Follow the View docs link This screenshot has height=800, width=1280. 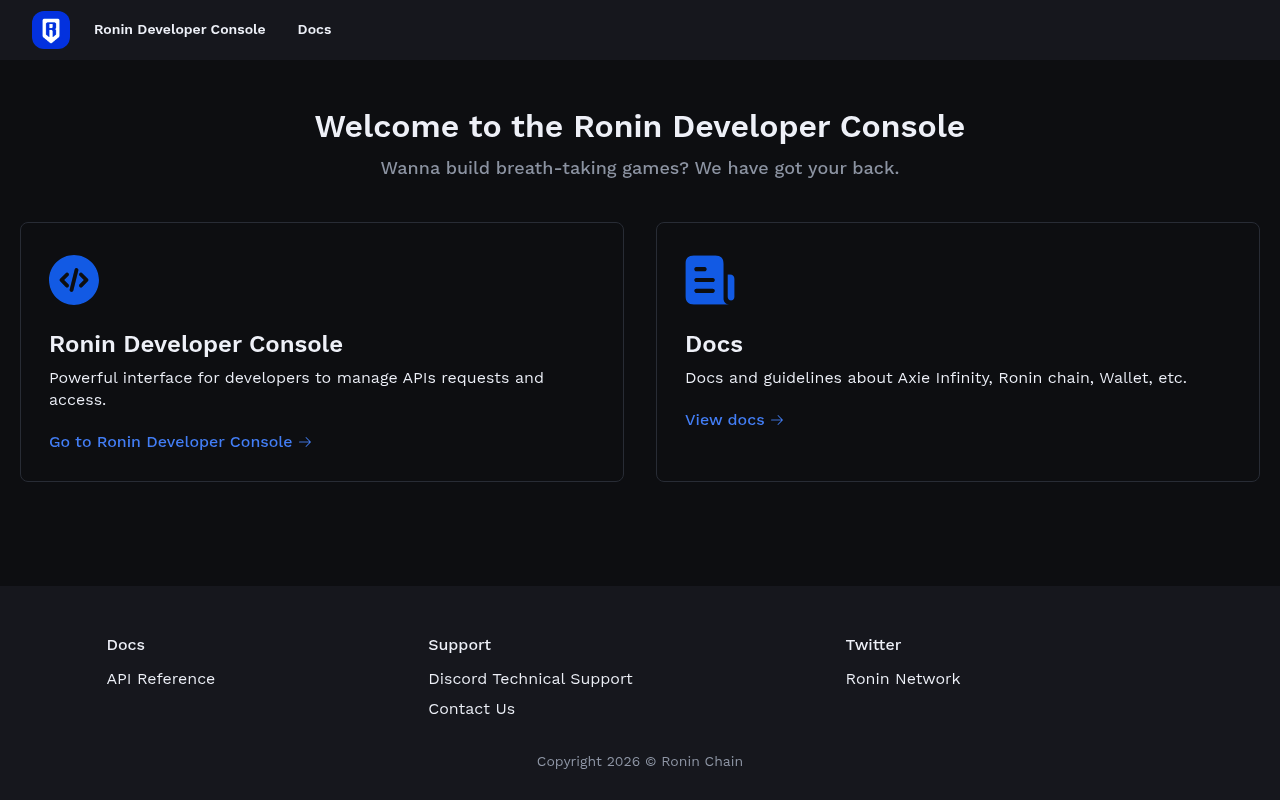tap(735, 420)
